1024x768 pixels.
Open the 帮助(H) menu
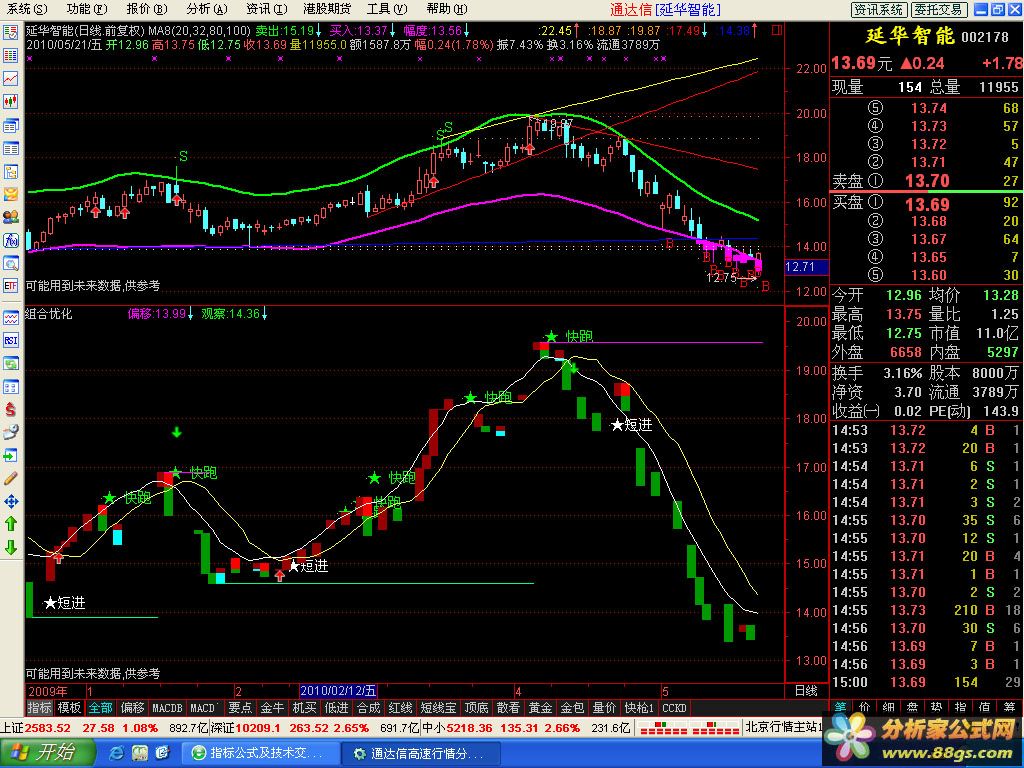pyautogui.click(x=447, y=9)
